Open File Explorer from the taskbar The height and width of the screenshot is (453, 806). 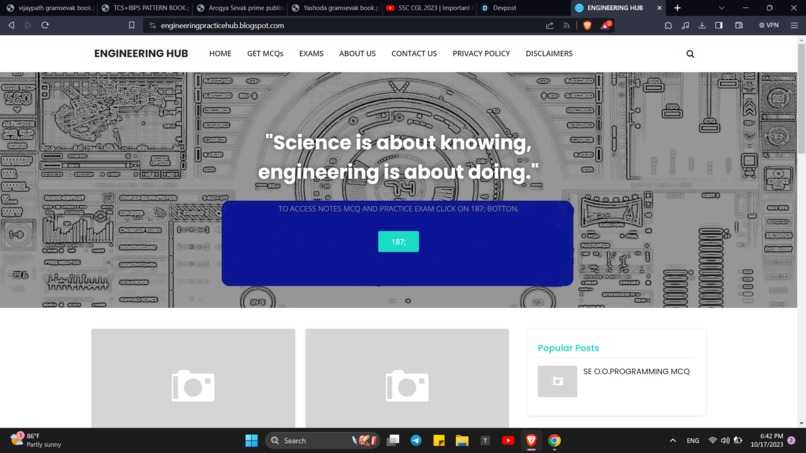coord(462,441)
